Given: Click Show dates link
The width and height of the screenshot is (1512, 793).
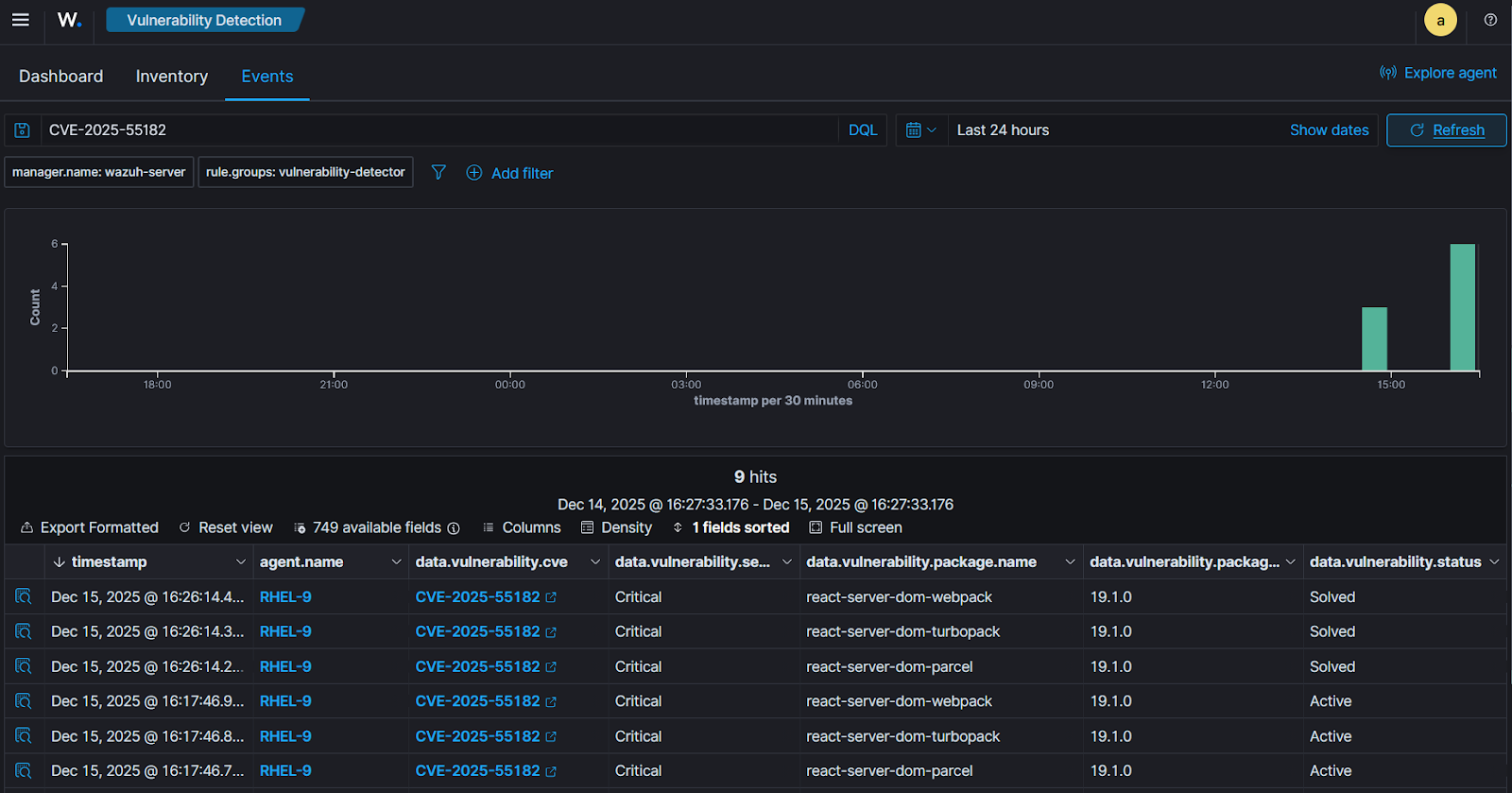Looking at the screenshot, I should pos(1329,130).
